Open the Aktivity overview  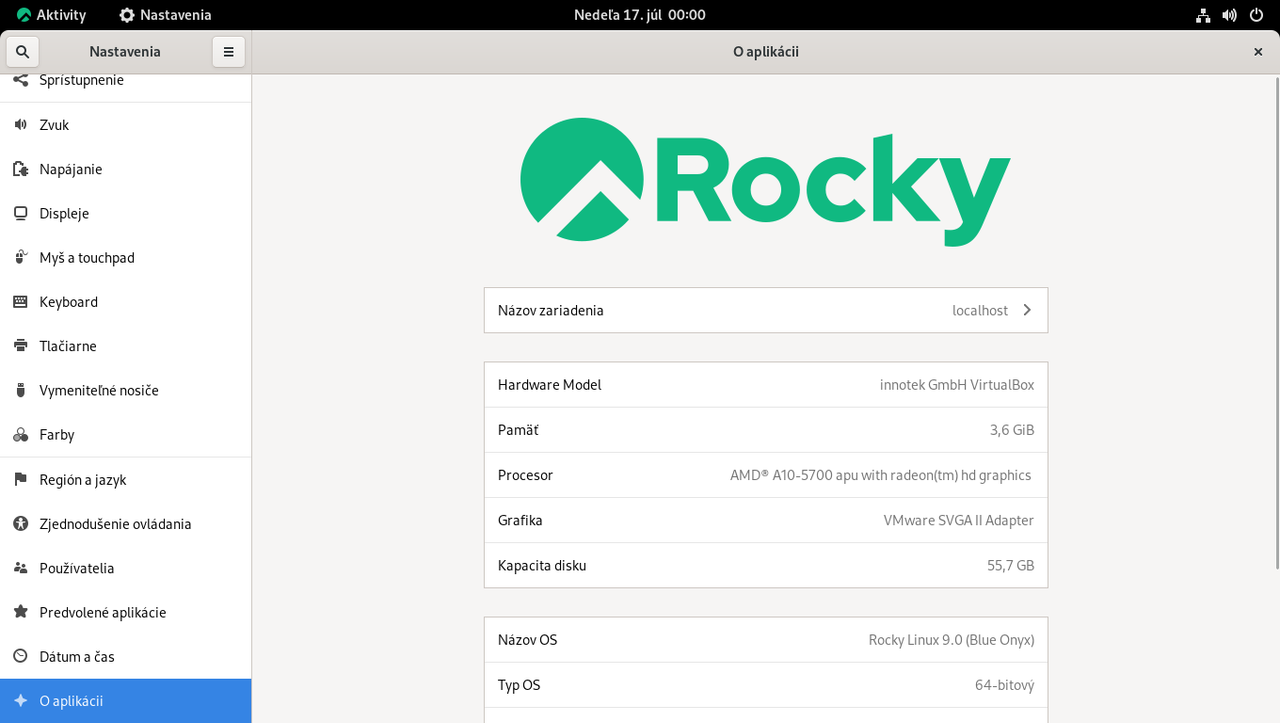coord(52,15)
